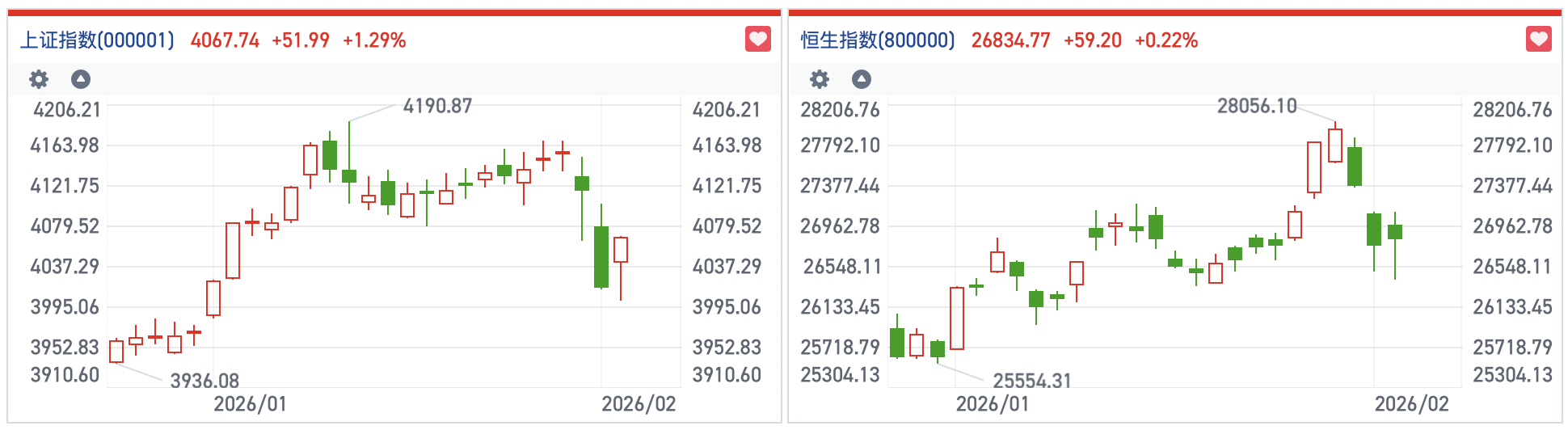Select the 2026/01 date on the 上证指数 axis
The height and width of the screenshot is (430, 1568).
pyautogui.click(x=250, y=404)
